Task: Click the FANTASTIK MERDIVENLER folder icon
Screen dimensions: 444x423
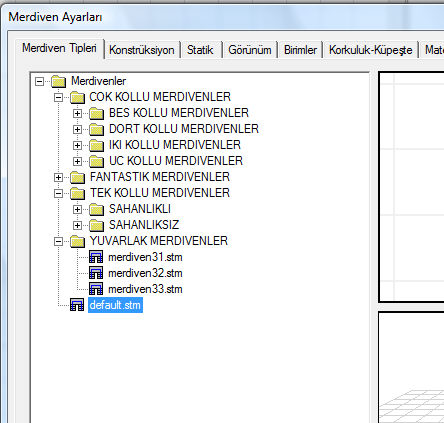Action: [77, 177]
